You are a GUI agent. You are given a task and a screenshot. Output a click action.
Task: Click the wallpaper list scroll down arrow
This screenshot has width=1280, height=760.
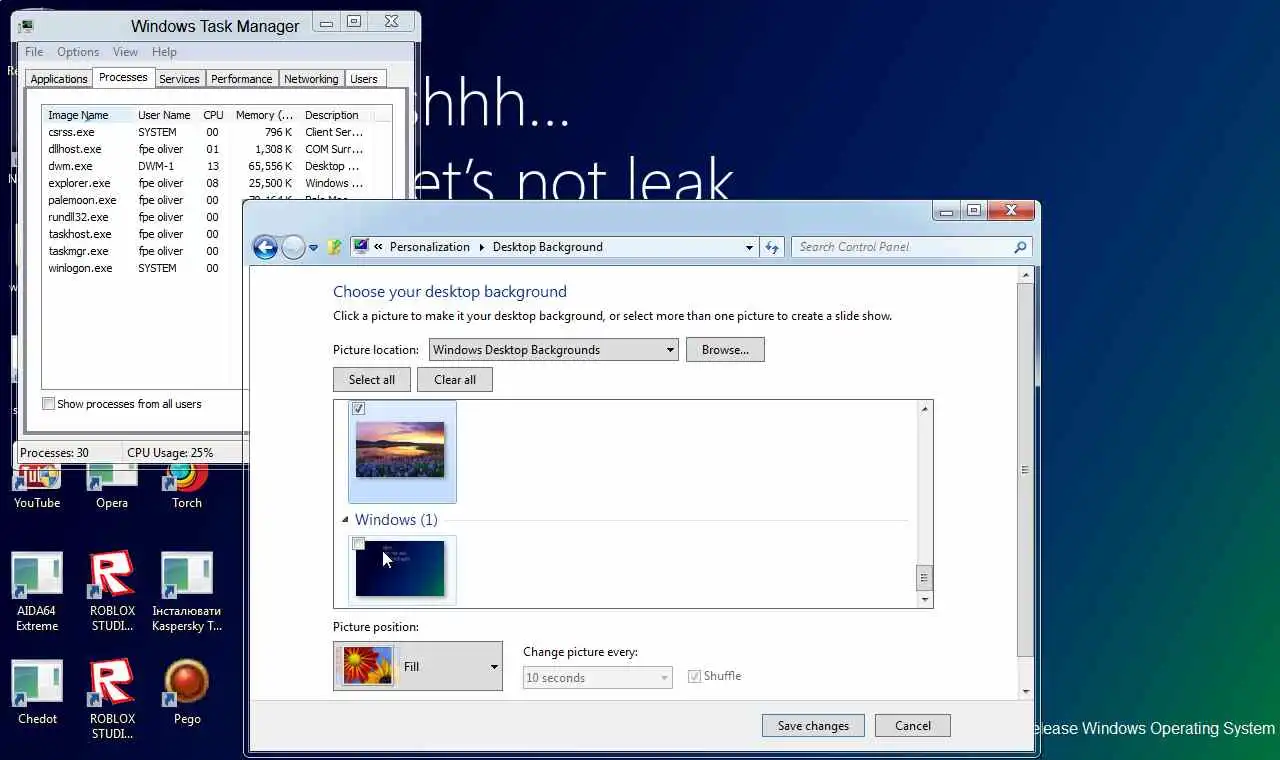(925, 600)
